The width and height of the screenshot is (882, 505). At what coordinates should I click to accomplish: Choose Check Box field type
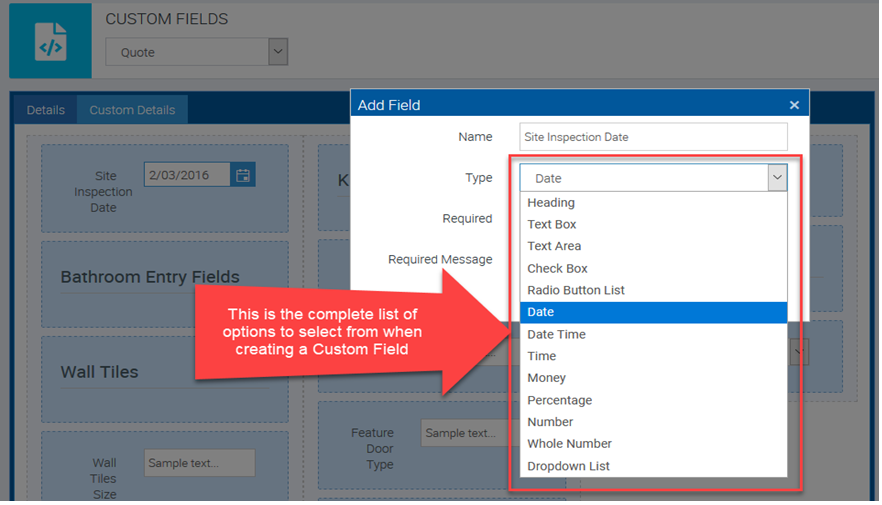[557, 268]
